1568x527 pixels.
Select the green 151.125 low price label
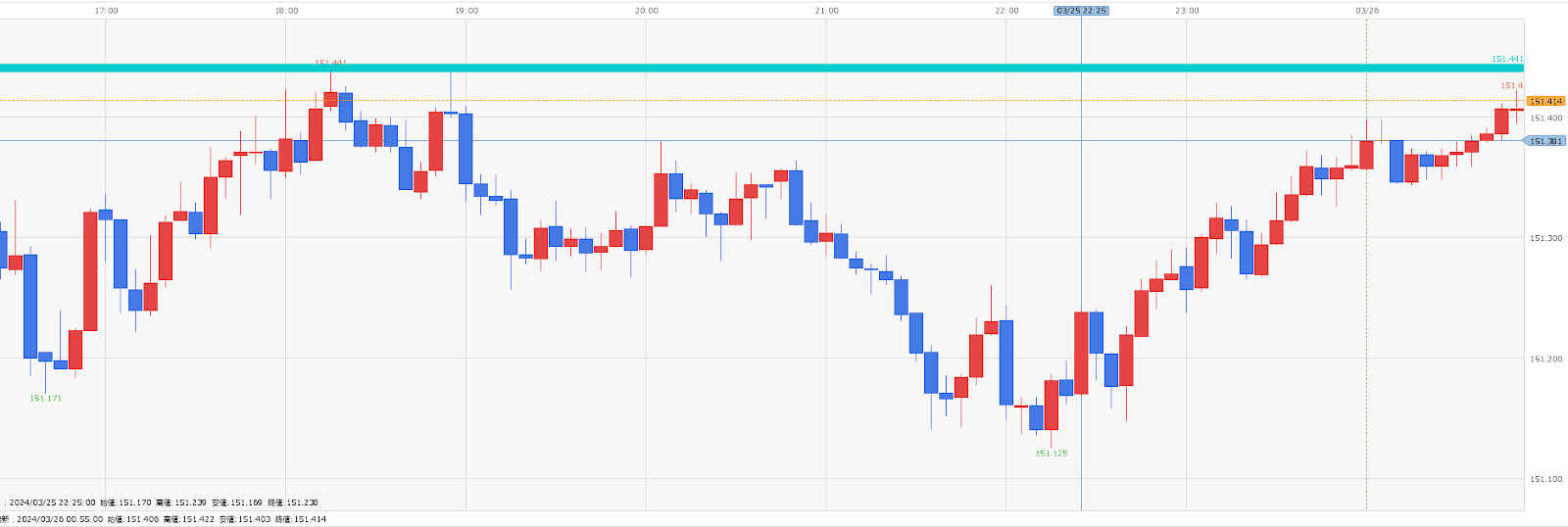(x=1052, y=454)
